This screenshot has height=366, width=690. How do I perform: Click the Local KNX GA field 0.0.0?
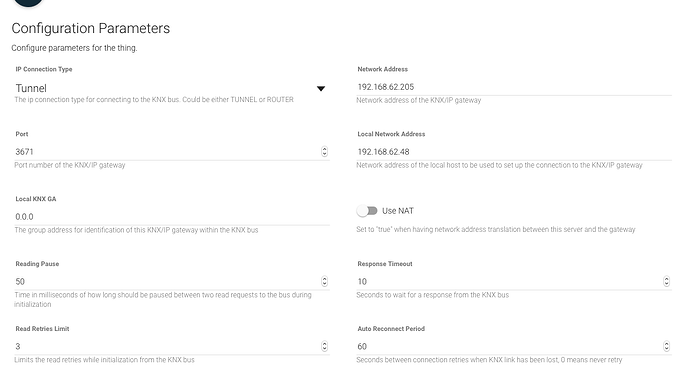click(172, 216)
